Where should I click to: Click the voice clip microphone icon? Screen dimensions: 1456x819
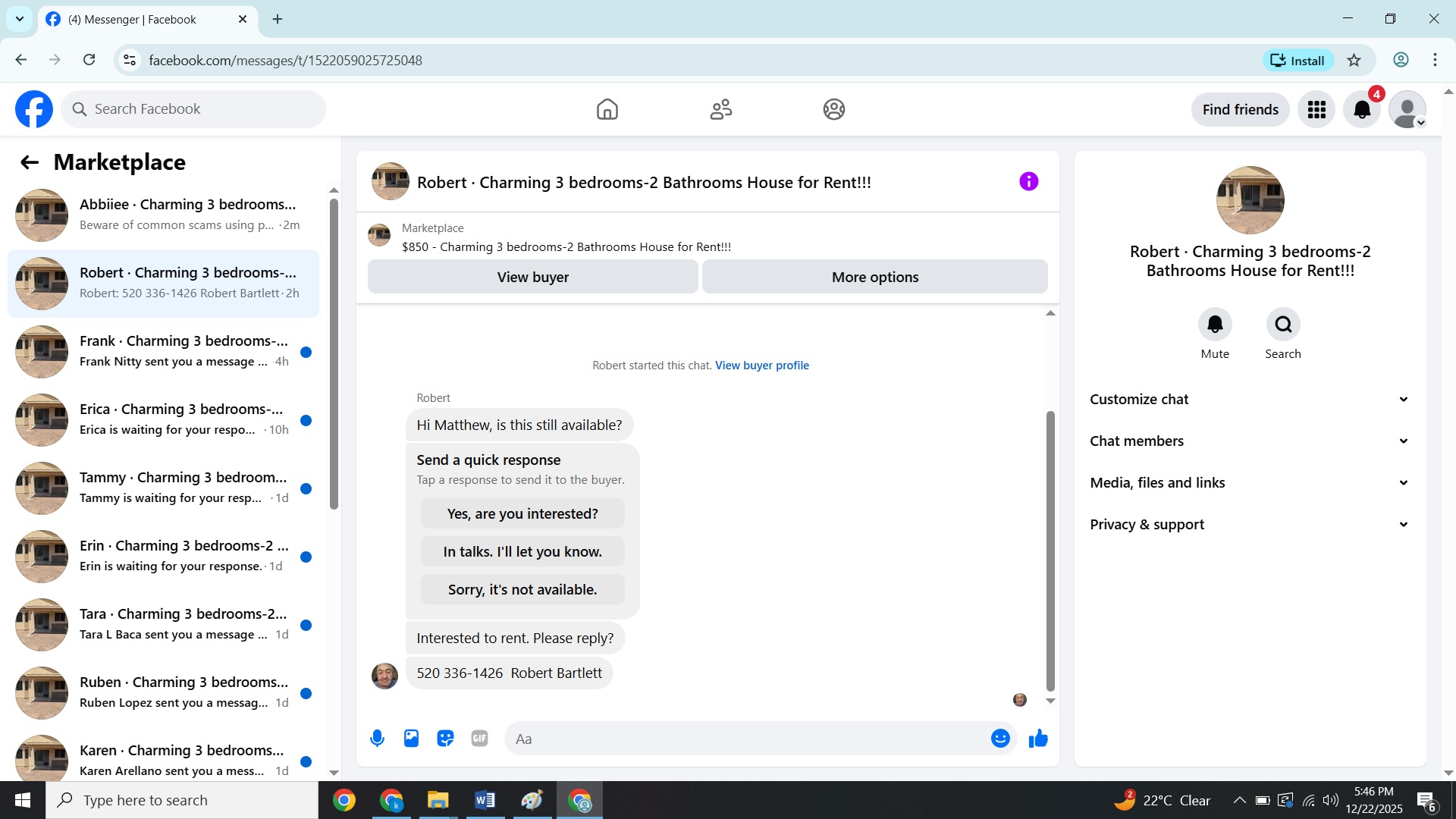377,738
